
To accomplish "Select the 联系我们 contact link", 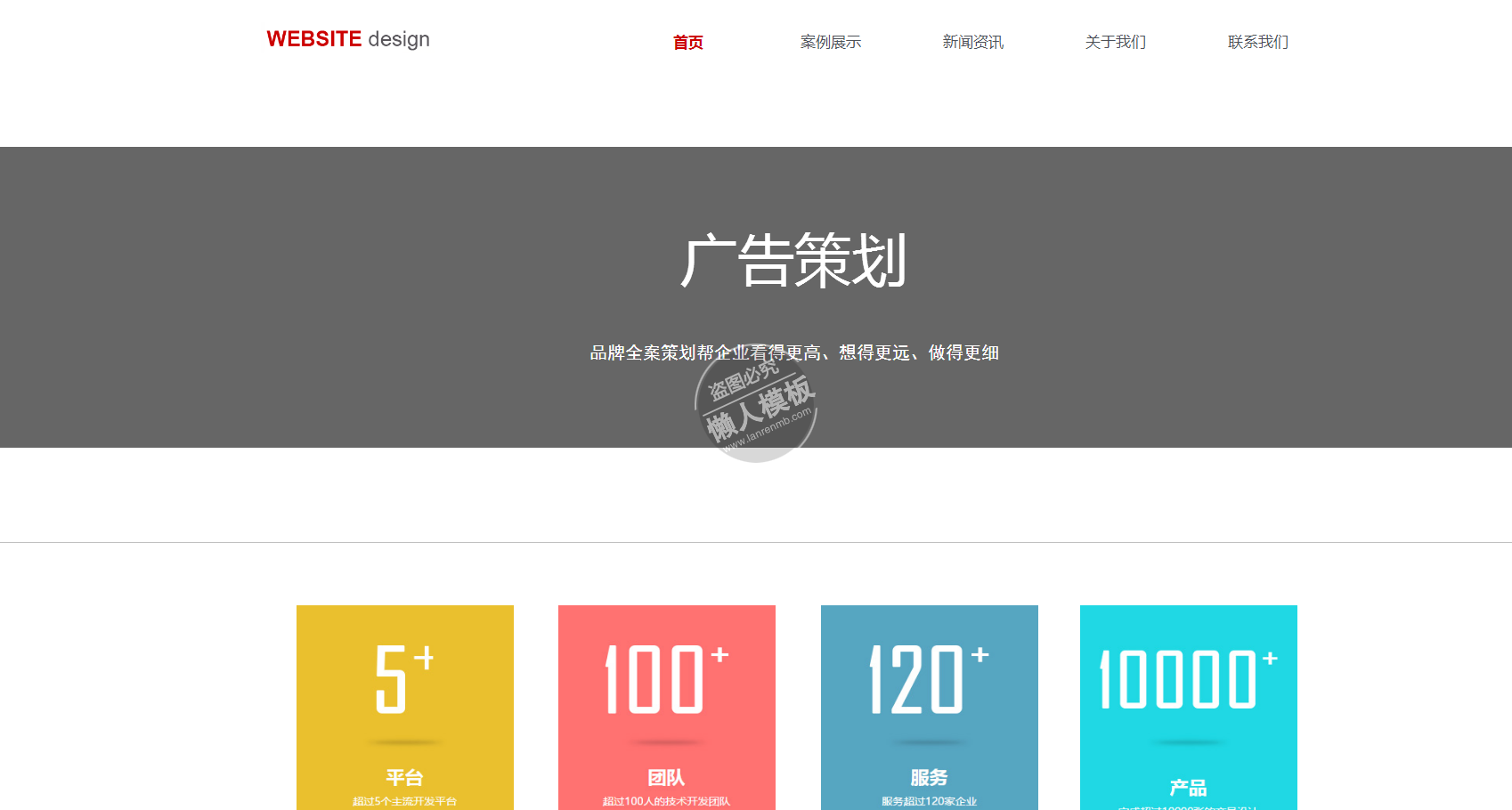I will pos(1257,42).
